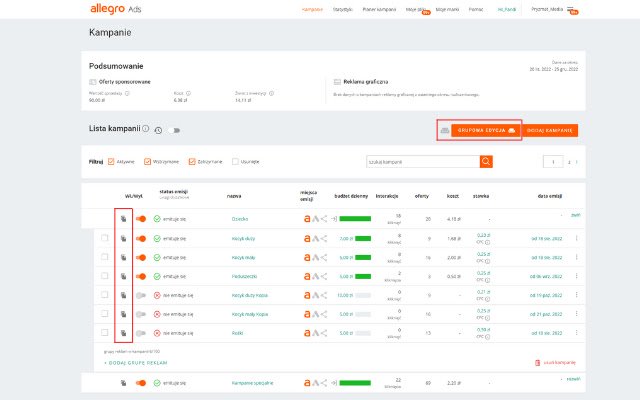
Task: Click the search magnifier button
Action: 486,162
